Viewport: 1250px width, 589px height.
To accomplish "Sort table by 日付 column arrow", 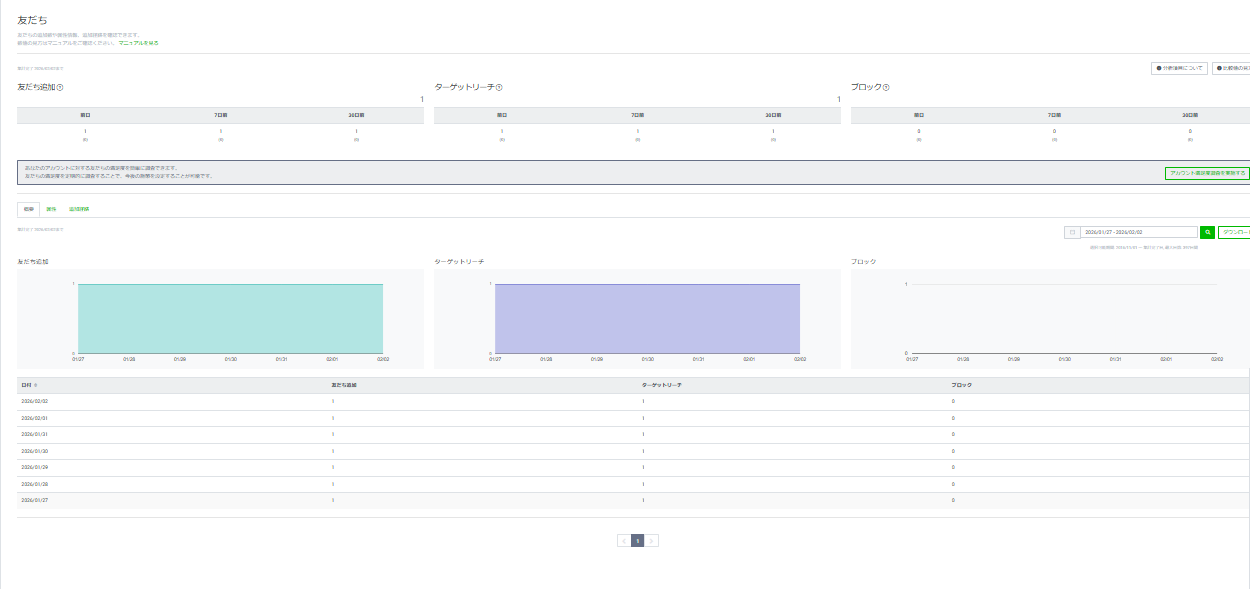I will (36, 385).
